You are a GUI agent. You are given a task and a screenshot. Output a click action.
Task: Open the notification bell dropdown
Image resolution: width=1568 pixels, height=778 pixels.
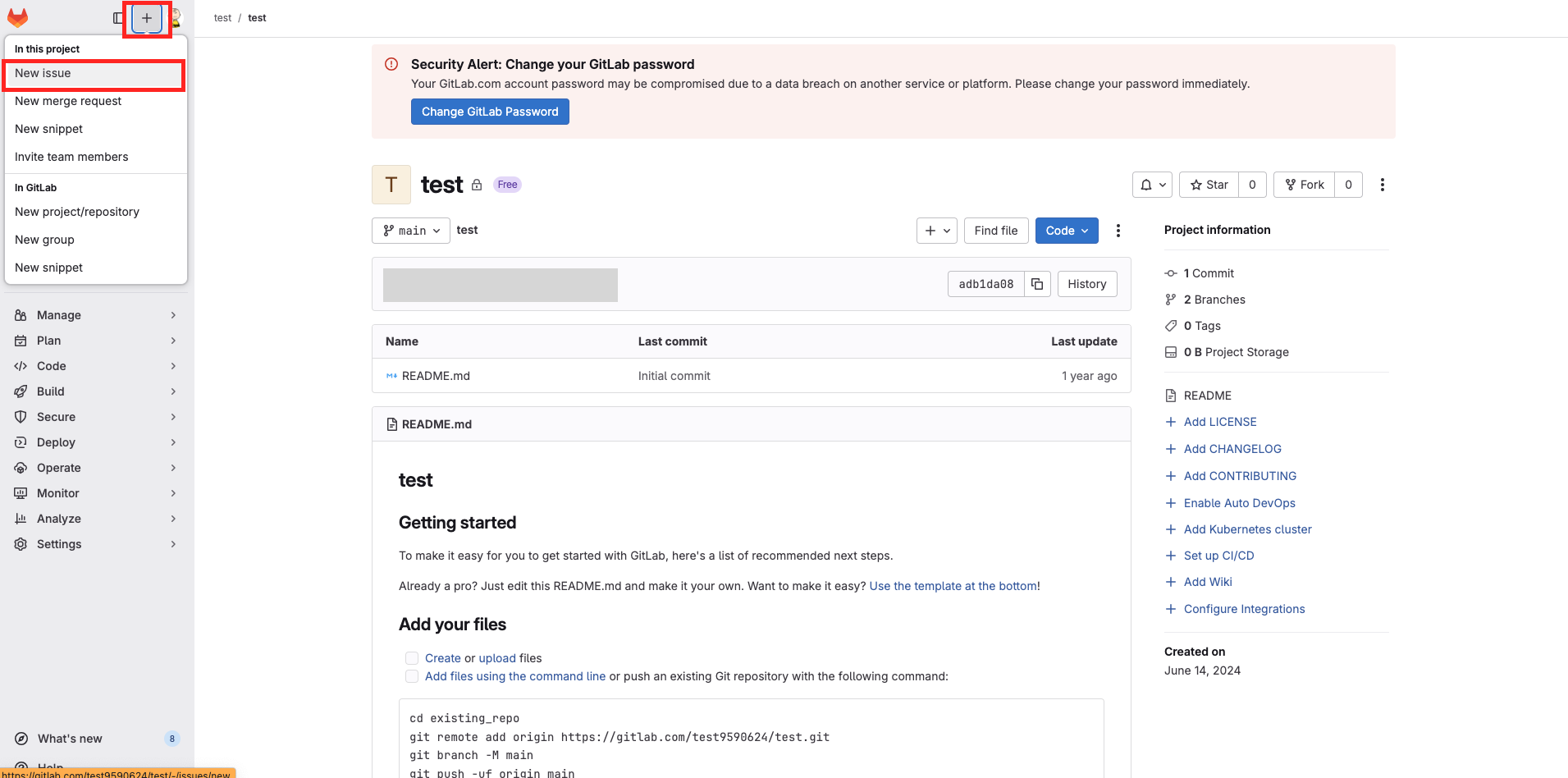click(1152, 185)
